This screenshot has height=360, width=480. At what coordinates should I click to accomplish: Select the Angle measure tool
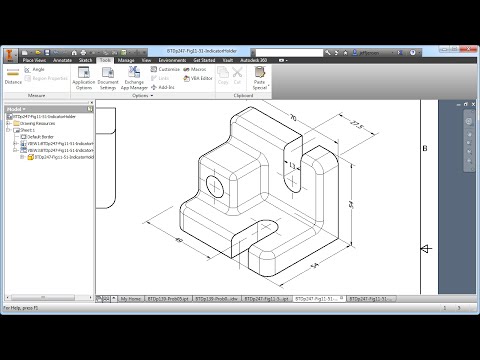pos(34,69)
